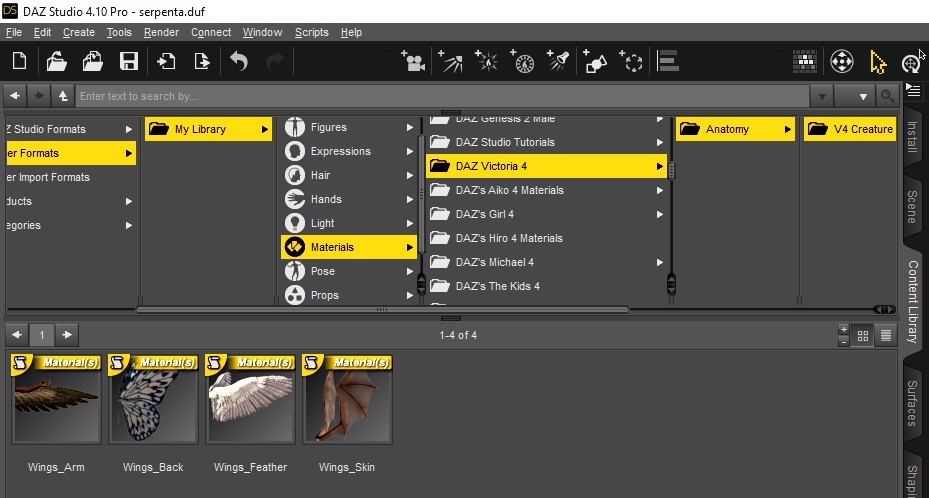Open the Render menu

point(161,32)
